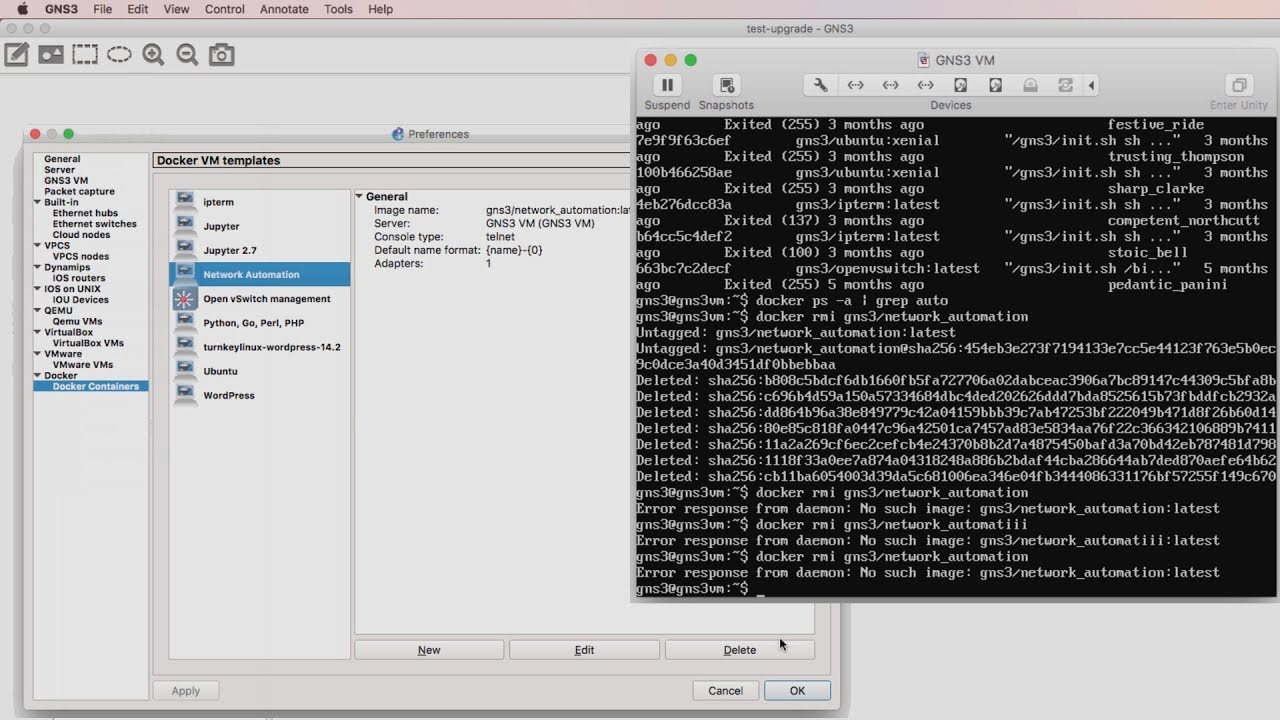Image resolution: width=1280 pixels, height=720 pixels.
Task: Click the add note icon in GNS3 toolbar
Action: 17,54
